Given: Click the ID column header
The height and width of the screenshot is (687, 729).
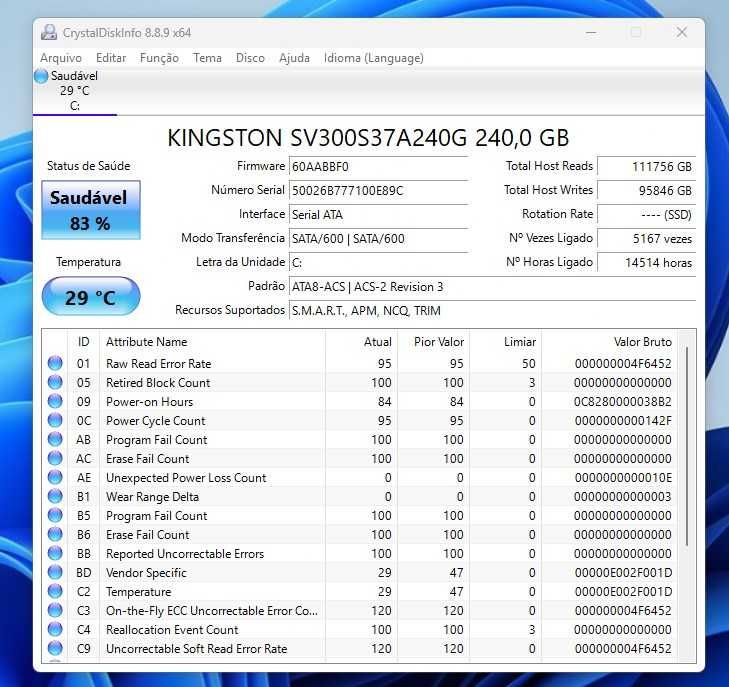Looking at the screenshot, I should click(84, 342).
